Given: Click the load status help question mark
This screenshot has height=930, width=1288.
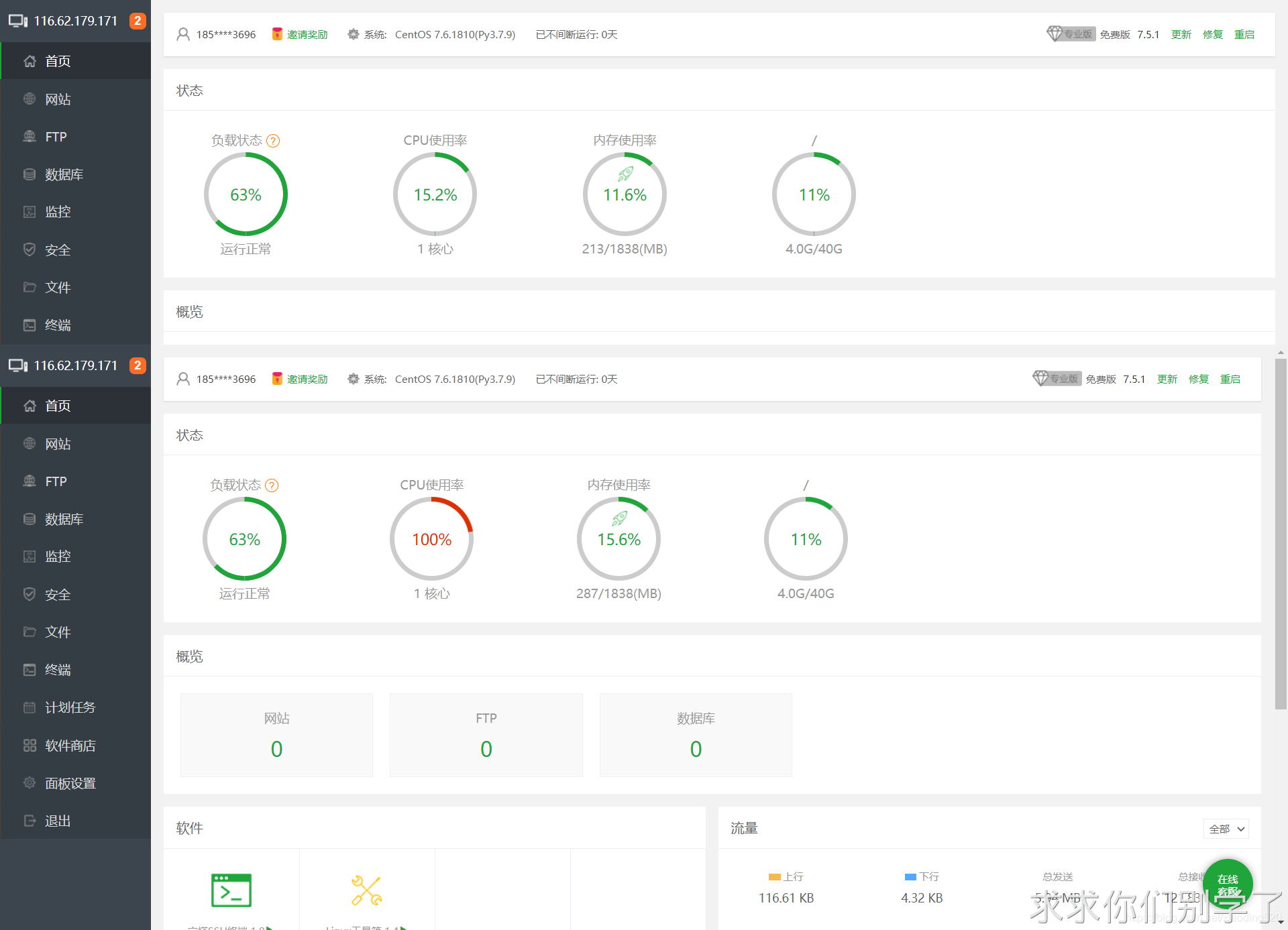Looking at the screenshot, I should [x=272, y=485].
